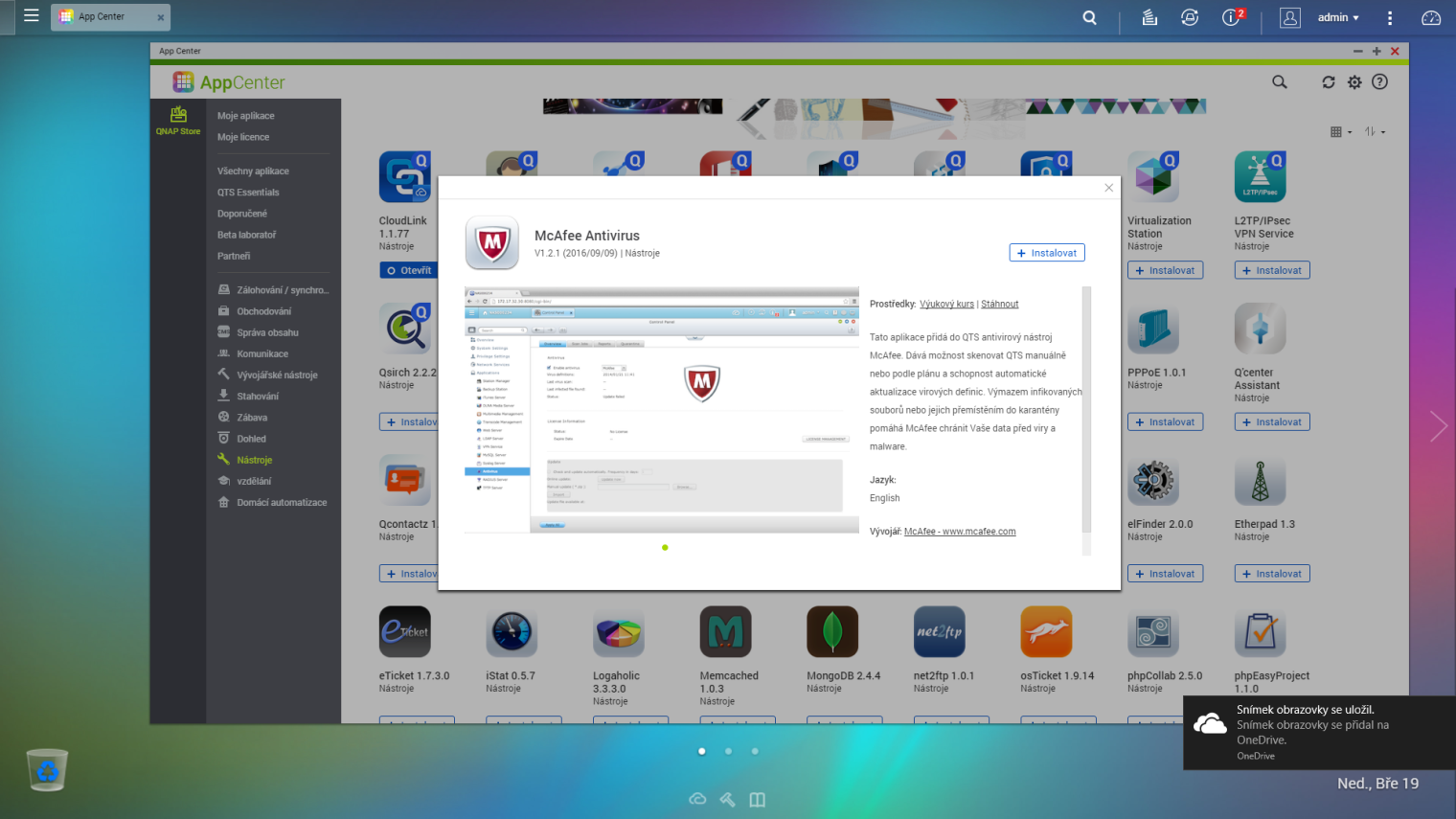The height and width of the screenshot is (819, 1456).
Task: Click the eTicket app icon
Action: pos(405,632)
